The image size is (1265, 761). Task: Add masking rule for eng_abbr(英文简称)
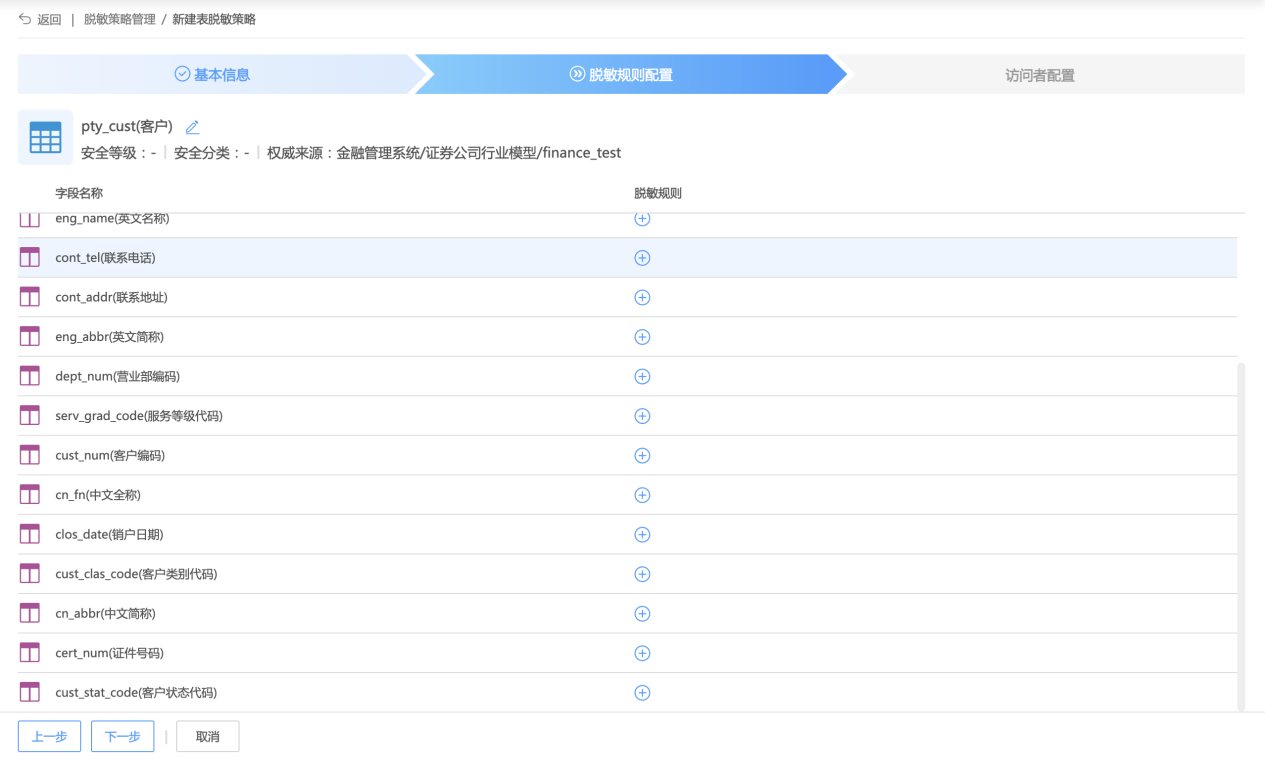point(642,337)
